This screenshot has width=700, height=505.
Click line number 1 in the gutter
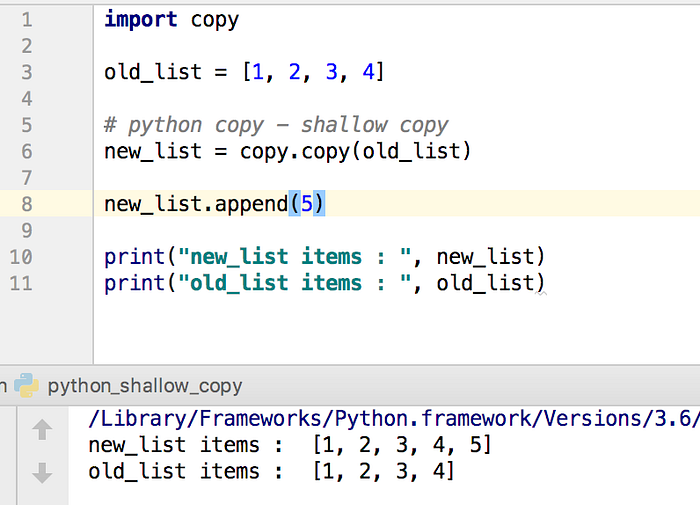coord(27,20)
